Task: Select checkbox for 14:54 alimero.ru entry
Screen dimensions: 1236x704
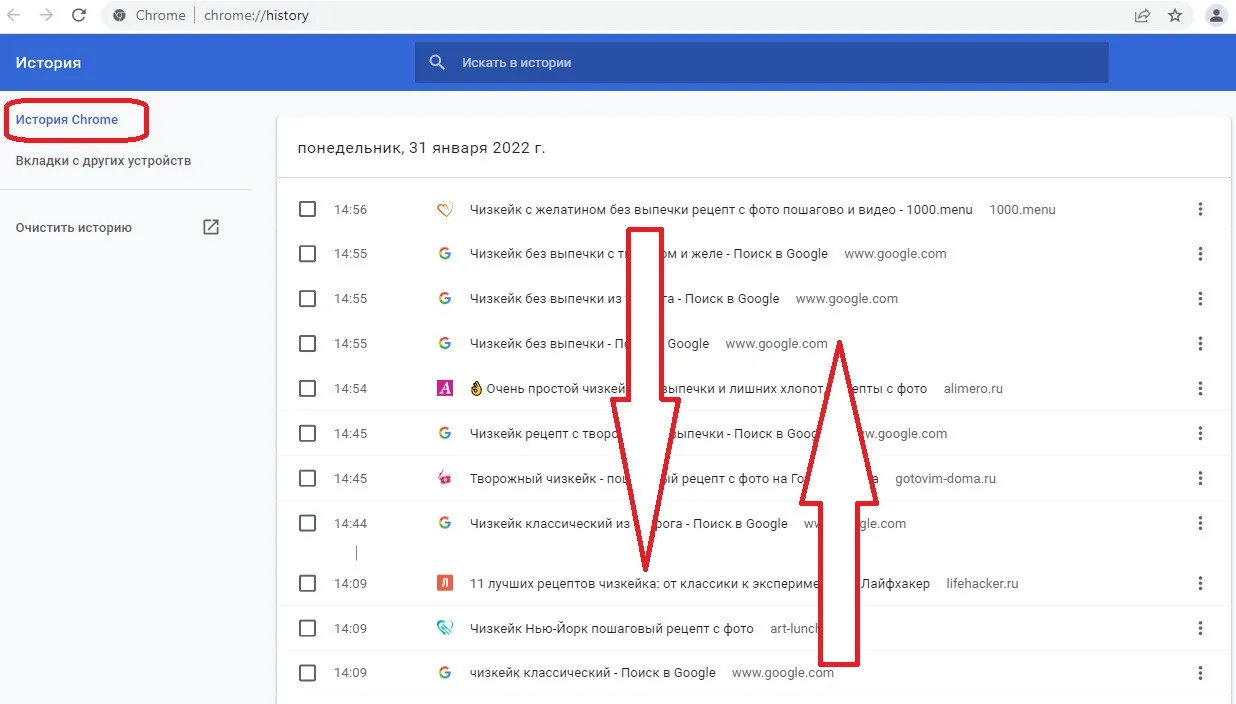Action: [x=307, y=388]
